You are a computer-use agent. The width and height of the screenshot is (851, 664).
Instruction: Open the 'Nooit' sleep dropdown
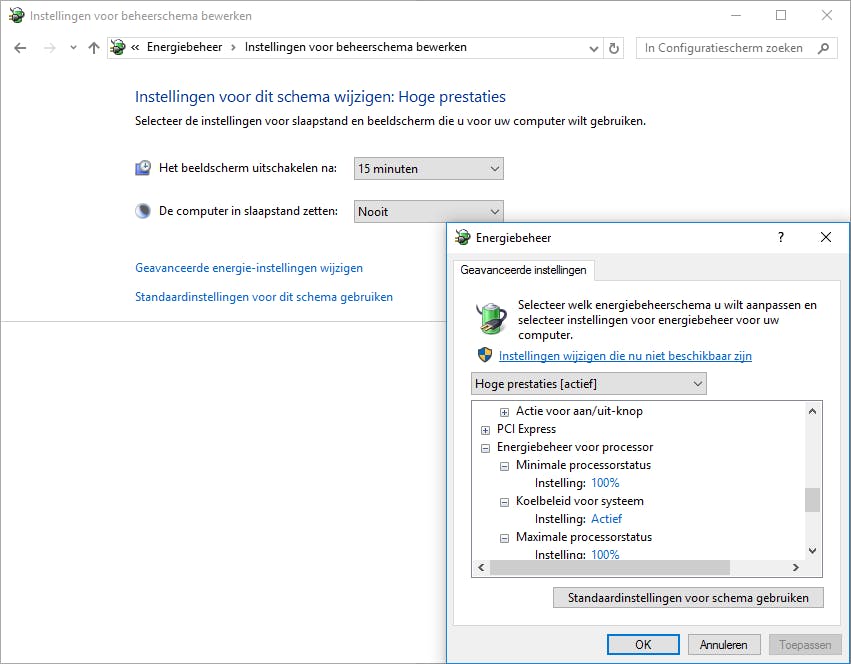tap(429, 211)
